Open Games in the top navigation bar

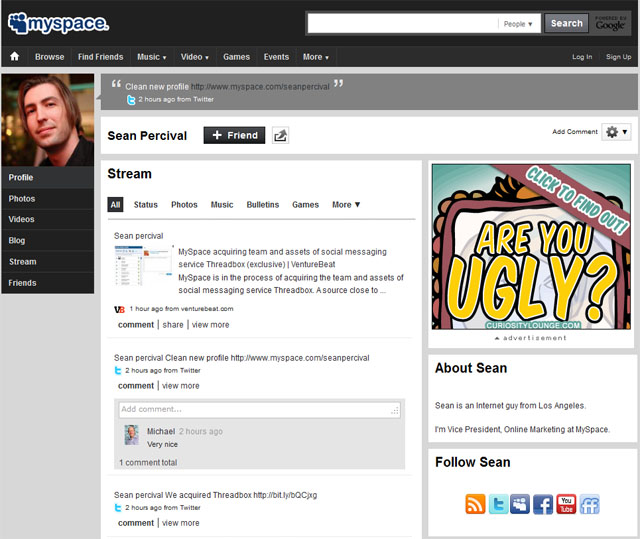click(x=236, y=57)
